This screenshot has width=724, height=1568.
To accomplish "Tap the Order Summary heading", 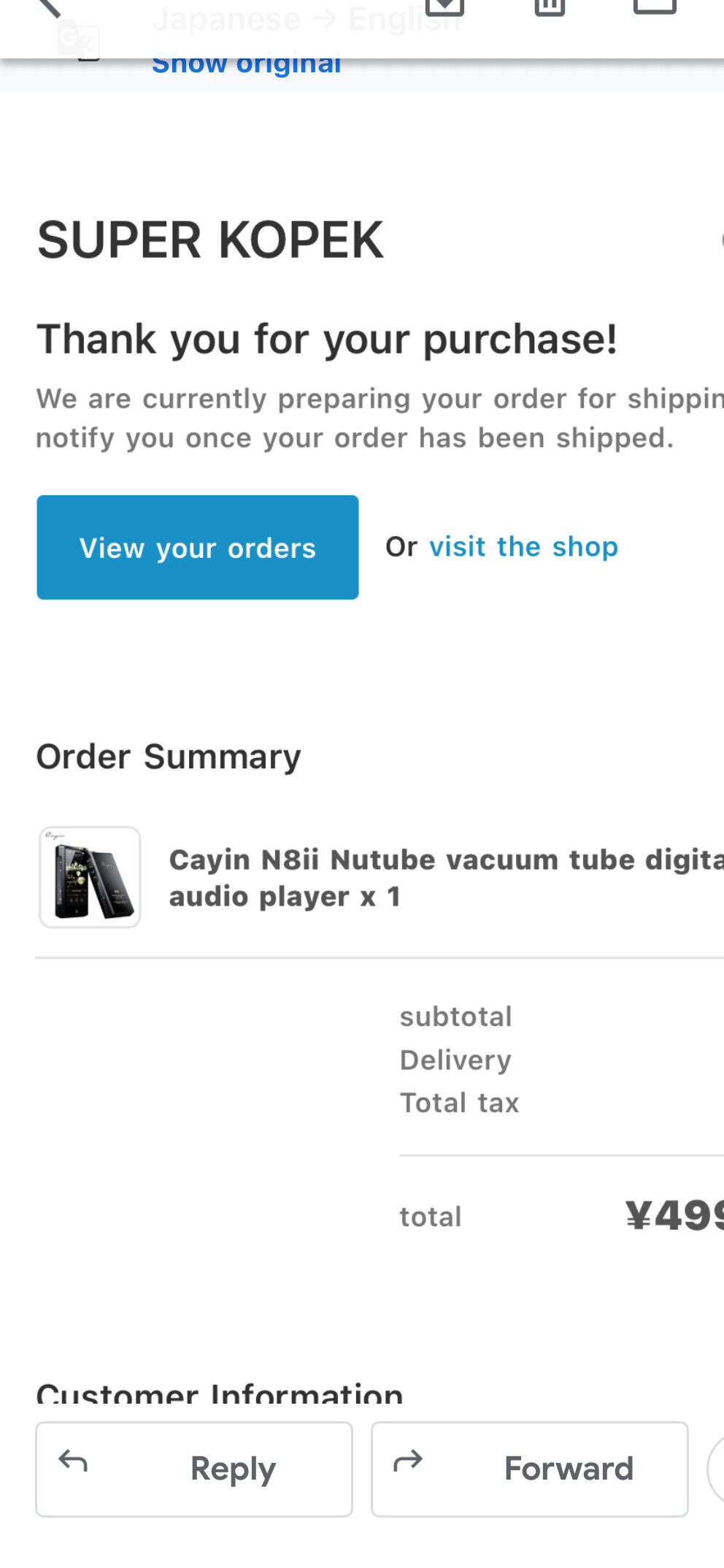I will point(169,757).
